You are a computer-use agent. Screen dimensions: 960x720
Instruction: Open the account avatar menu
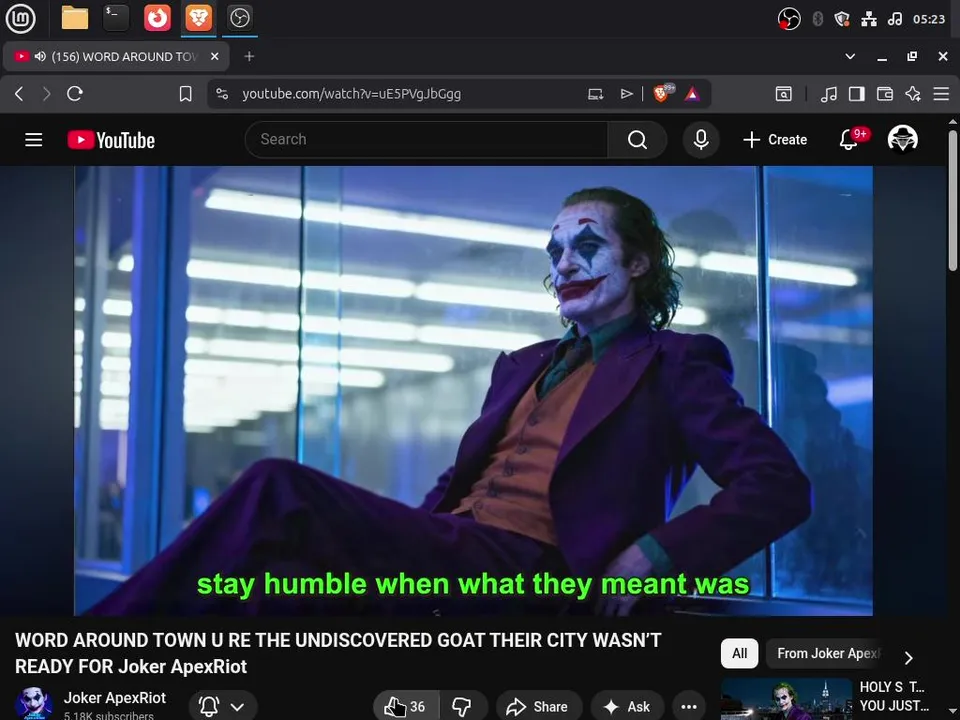point(902,139)
